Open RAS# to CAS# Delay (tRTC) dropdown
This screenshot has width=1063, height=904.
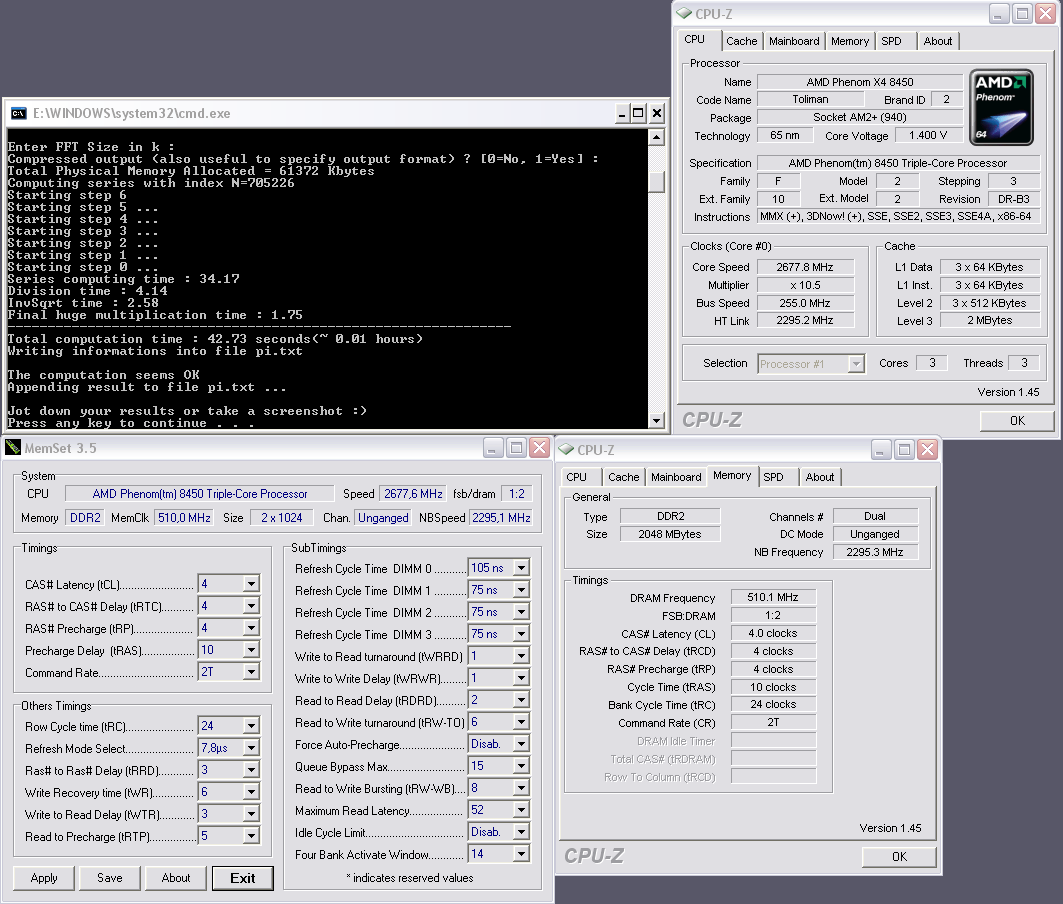click(252, 606)
